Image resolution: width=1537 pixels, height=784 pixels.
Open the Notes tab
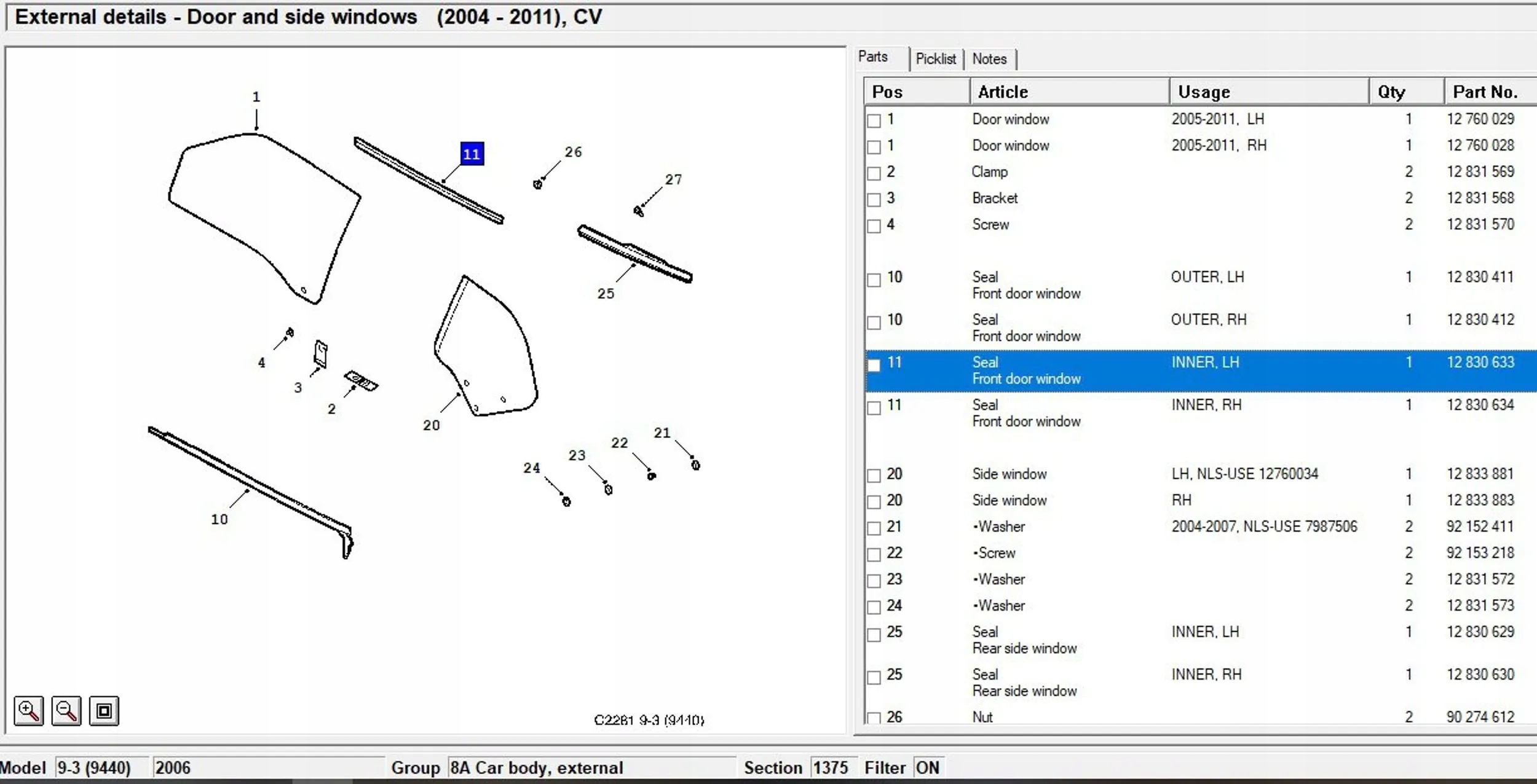(989, 59)
